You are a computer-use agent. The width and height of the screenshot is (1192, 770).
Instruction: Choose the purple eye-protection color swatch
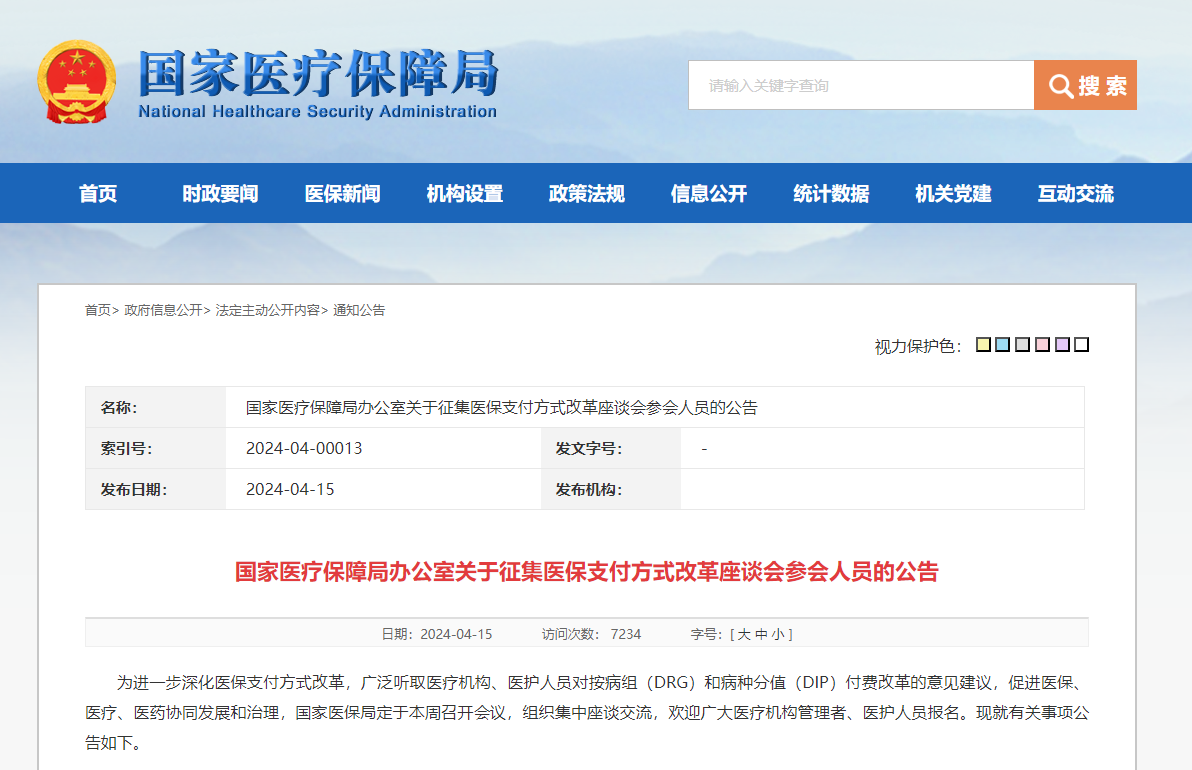[x=1062, y=345]
